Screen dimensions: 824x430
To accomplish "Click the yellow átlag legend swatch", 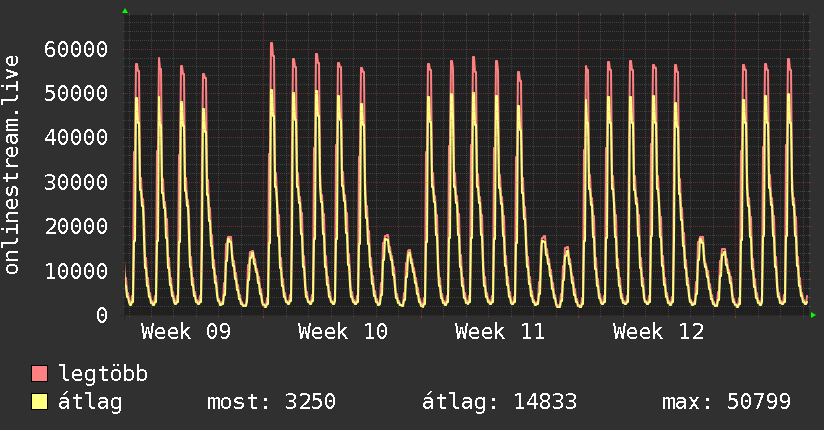I will point(40,402).
